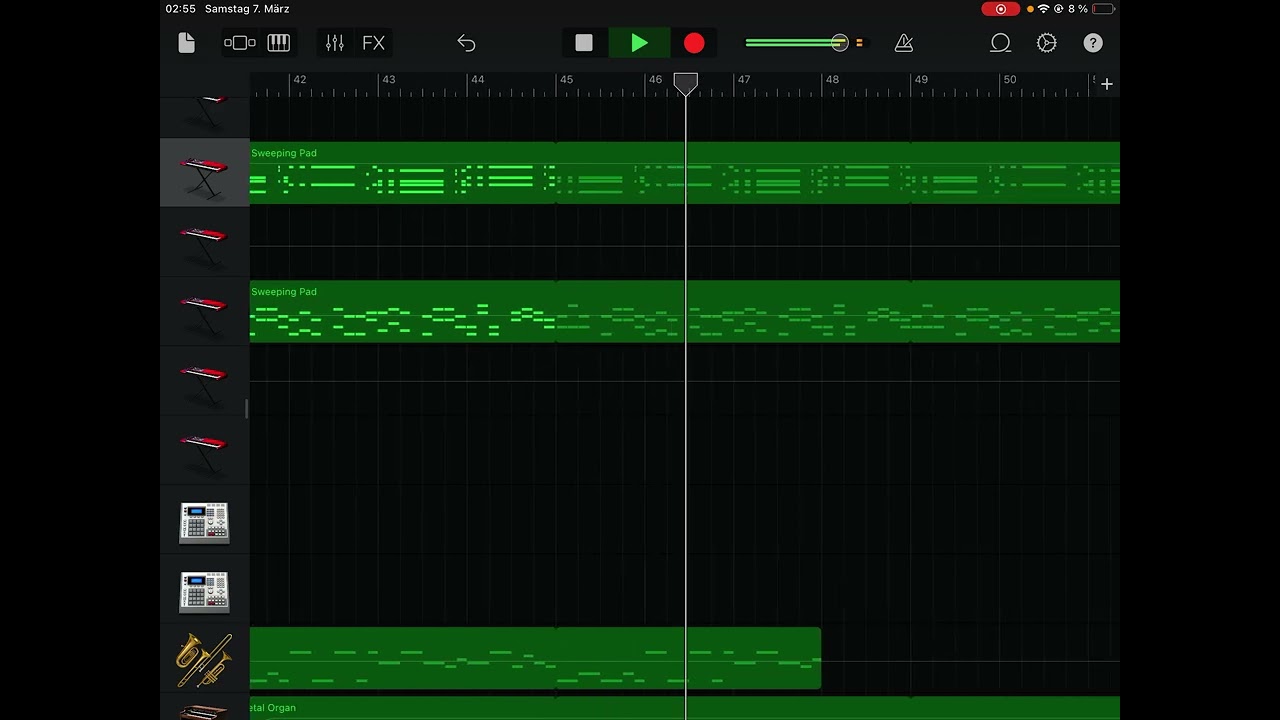Open the Loop Browser

point(1000,43)
